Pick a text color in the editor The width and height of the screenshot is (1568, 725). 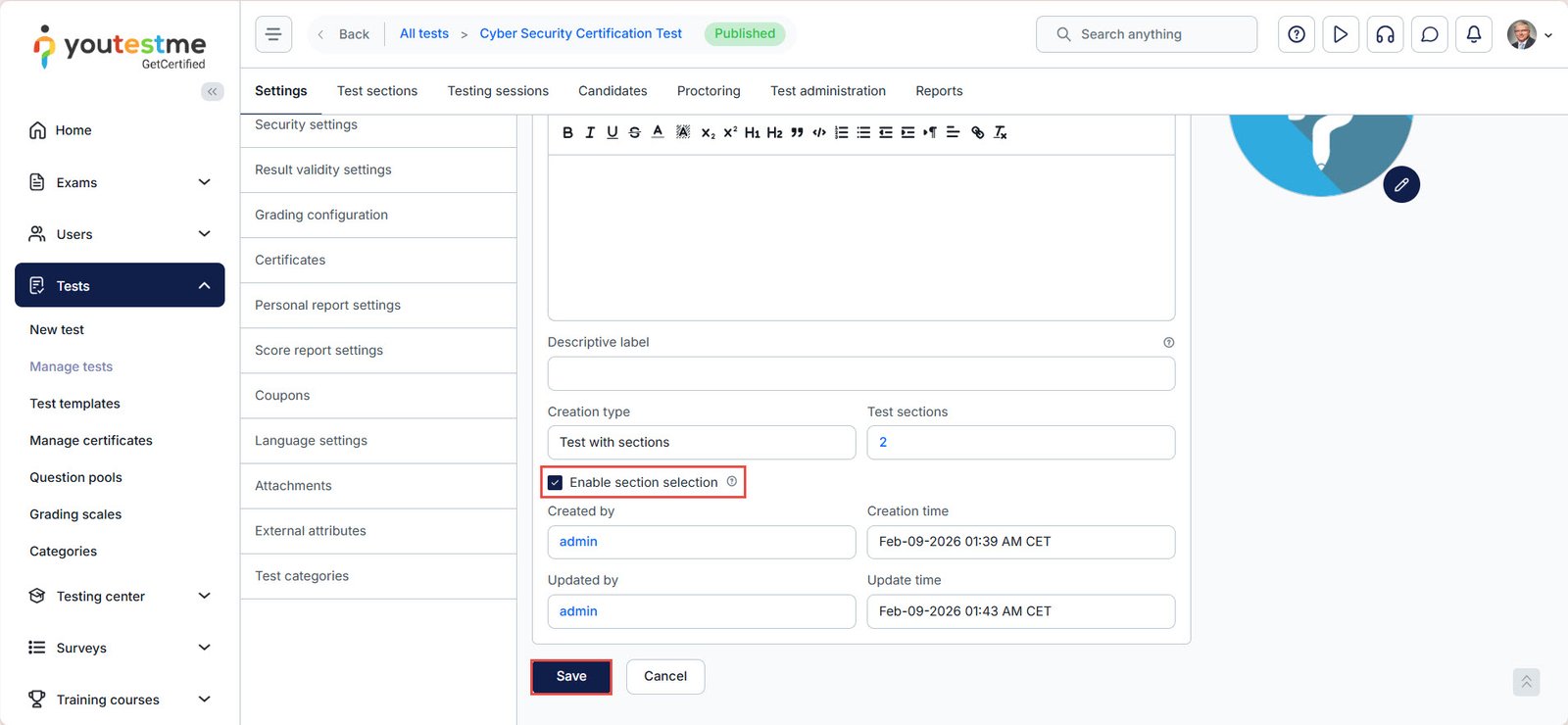[x=658, y=132]
